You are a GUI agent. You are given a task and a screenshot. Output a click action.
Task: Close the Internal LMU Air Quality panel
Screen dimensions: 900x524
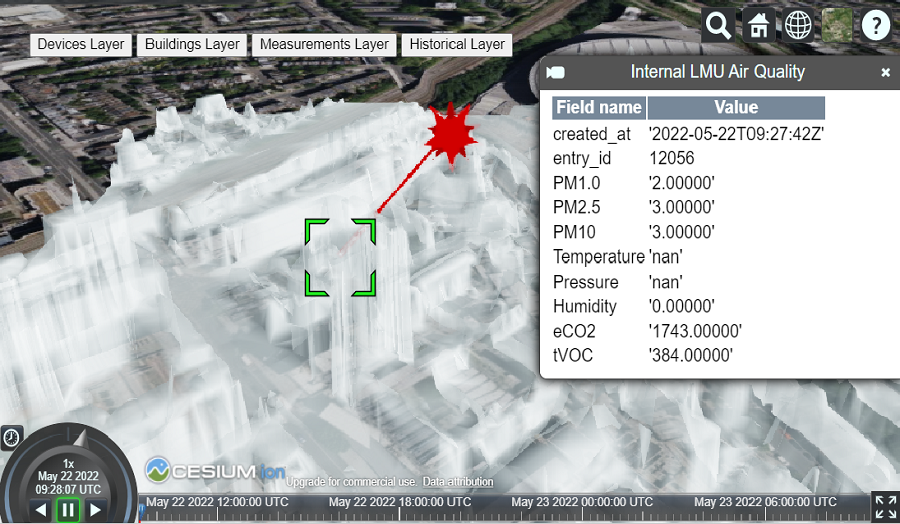(885, 73)
